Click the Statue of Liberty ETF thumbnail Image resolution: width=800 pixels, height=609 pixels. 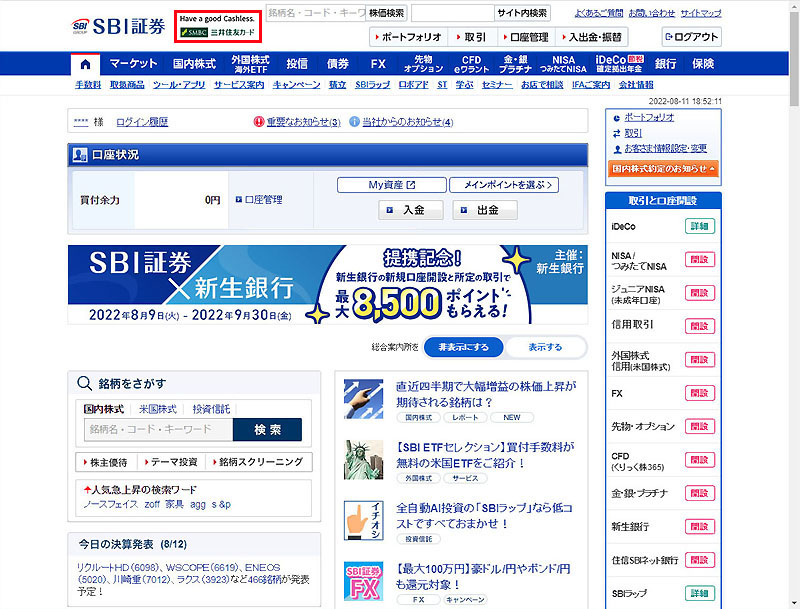click(364, 459)
